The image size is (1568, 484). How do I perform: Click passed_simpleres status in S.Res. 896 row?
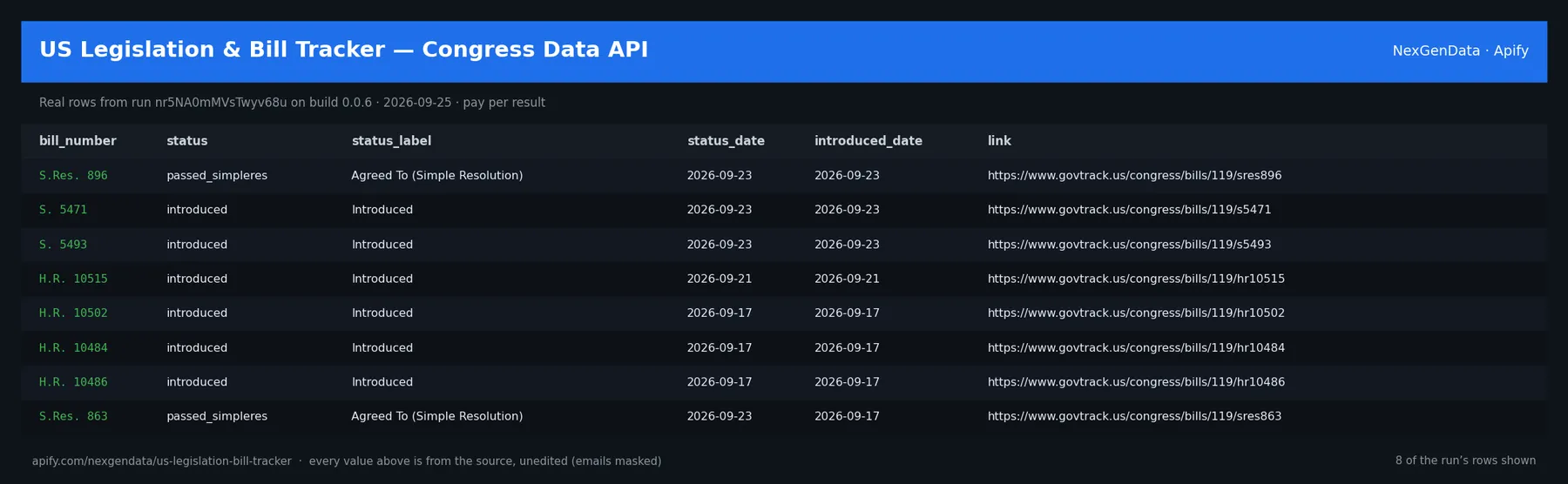tap(217, 176)
